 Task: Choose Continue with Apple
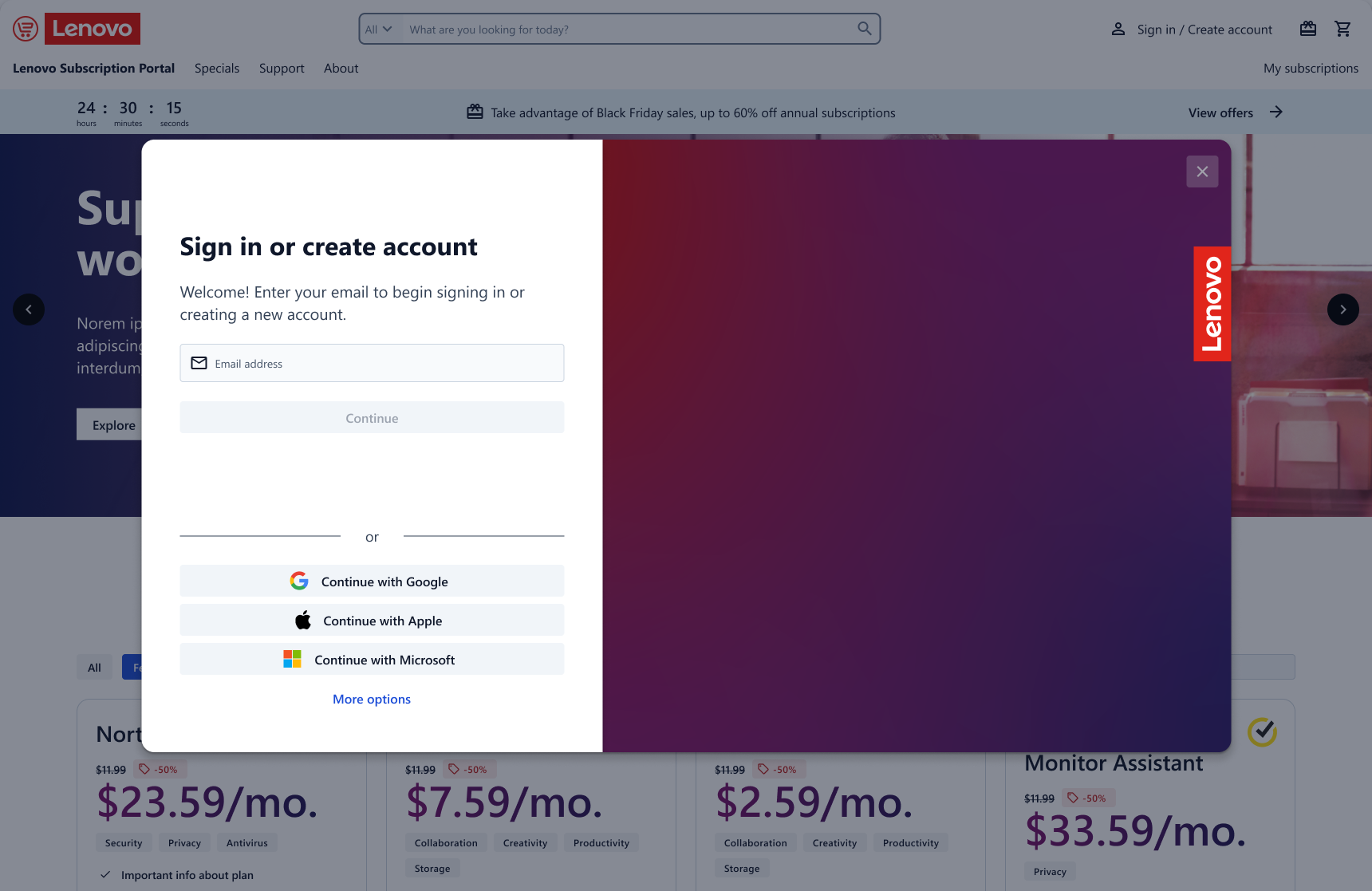(x=372, y=620)
